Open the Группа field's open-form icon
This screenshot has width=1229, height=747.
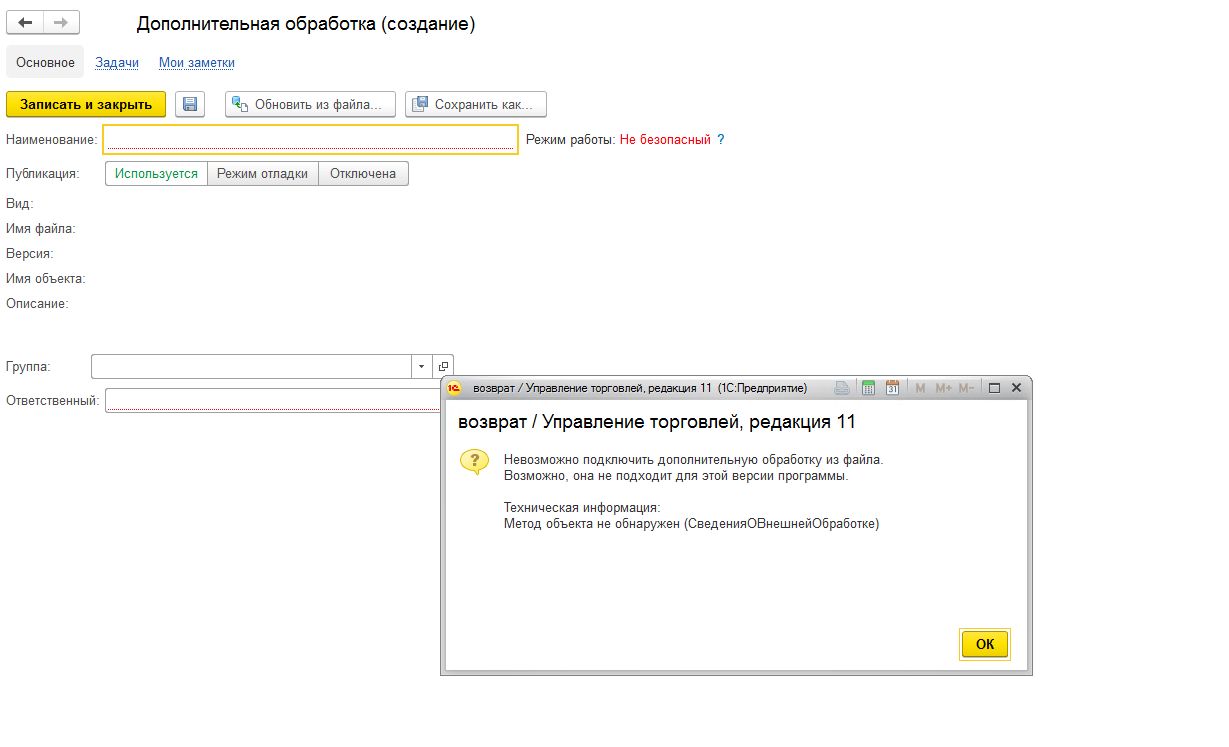tap(444, 367)
